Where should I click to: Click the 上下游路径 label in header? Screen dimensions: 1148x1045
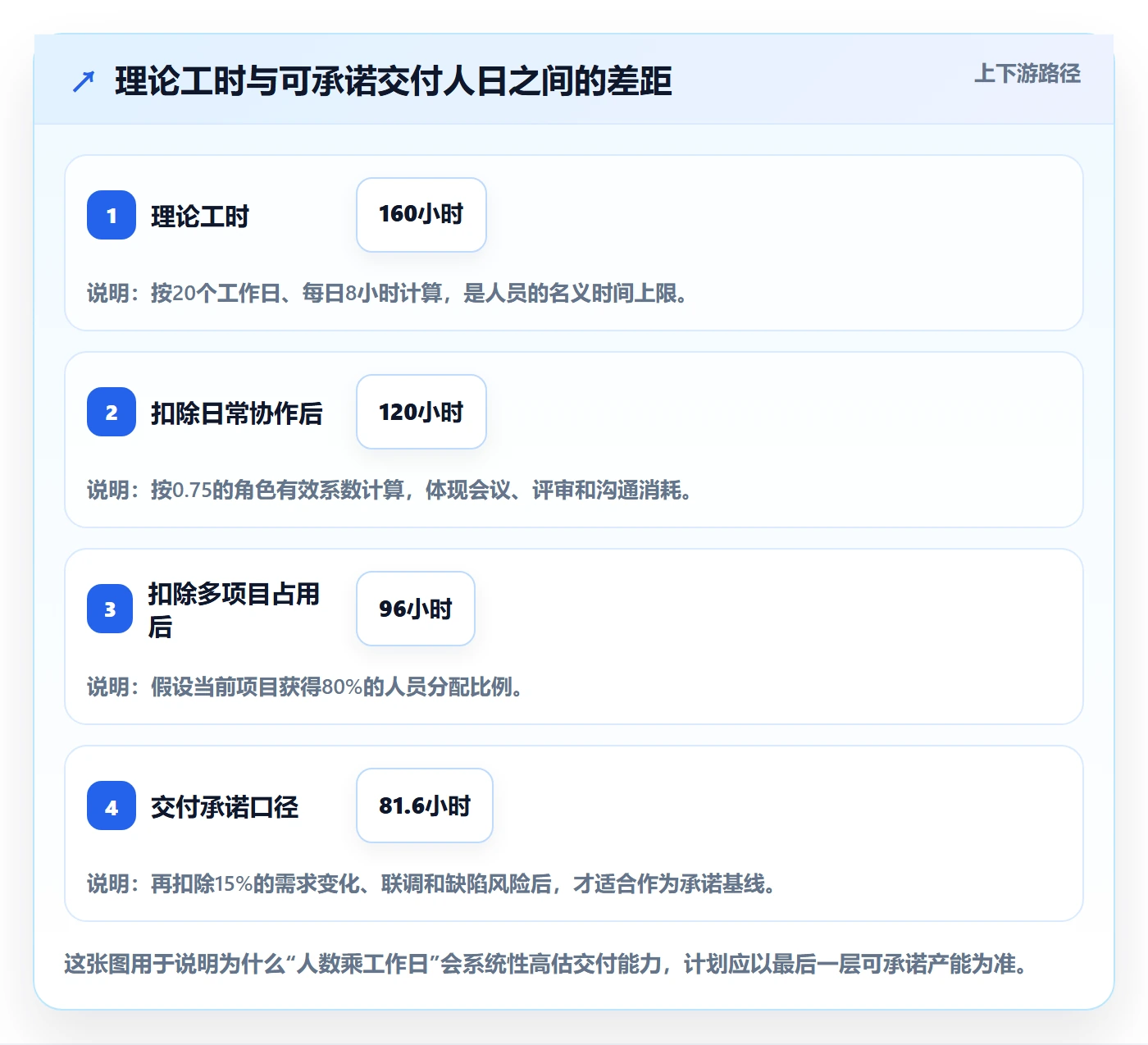tap(1027, 74)
